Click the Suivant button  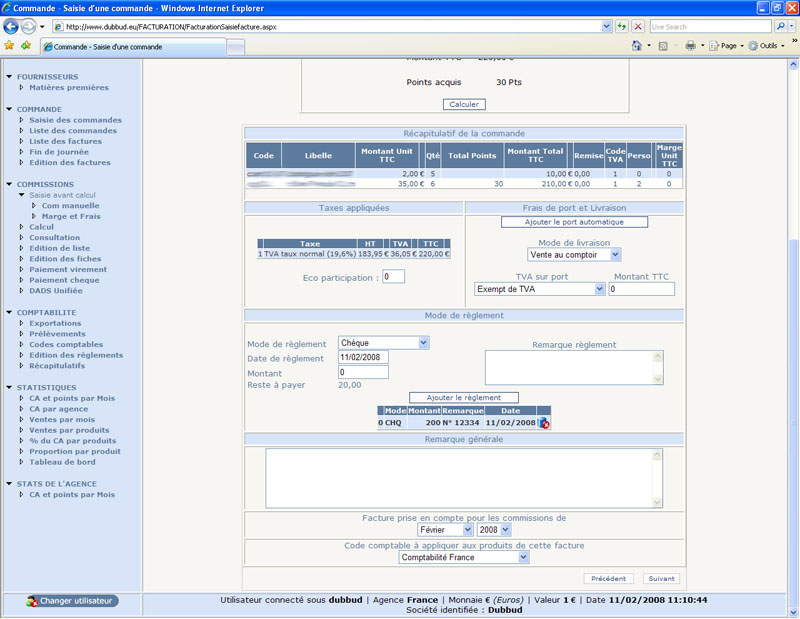coord(661,578)
